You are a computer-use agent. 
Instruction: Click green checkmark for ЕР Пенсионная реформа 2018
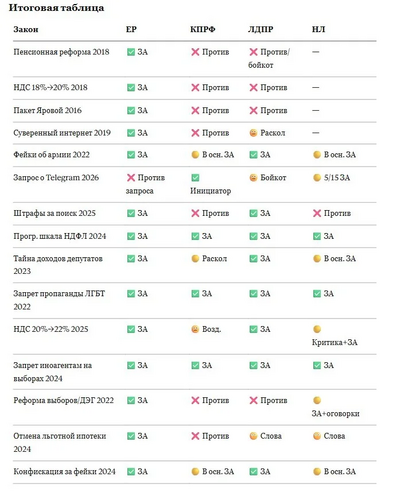(131, 52)
